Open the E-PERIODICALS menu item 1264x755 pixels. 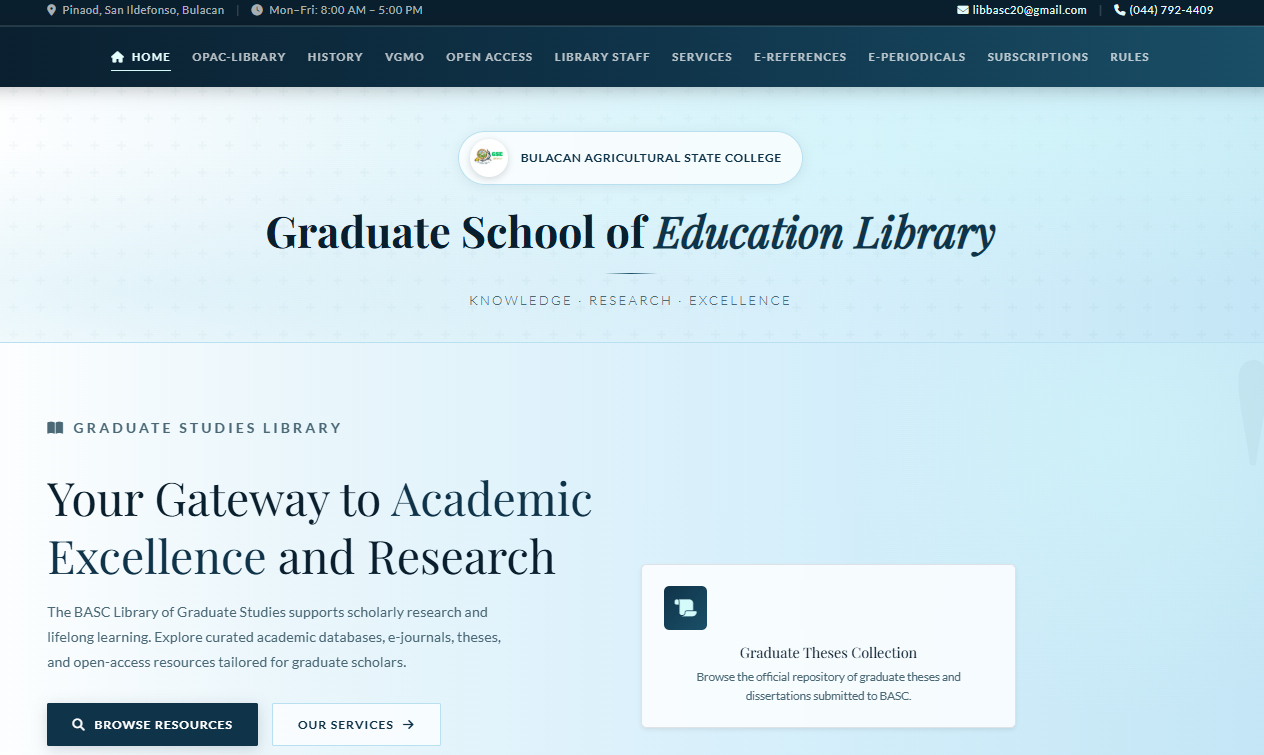[x=917, y=57]
